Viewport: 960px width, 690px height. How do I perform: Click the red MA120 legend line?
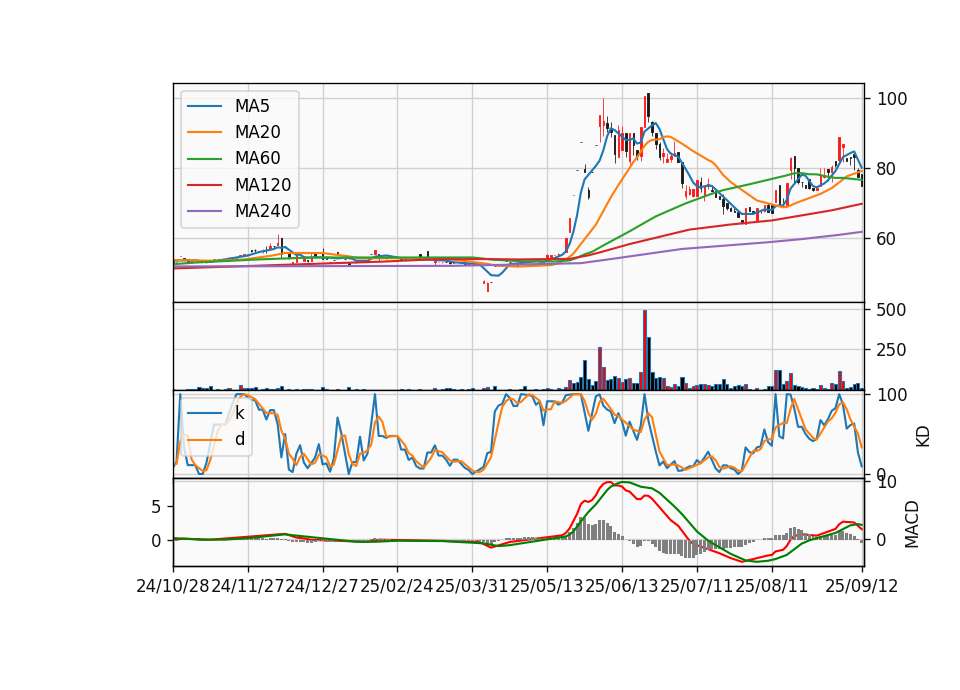[204, 185]
